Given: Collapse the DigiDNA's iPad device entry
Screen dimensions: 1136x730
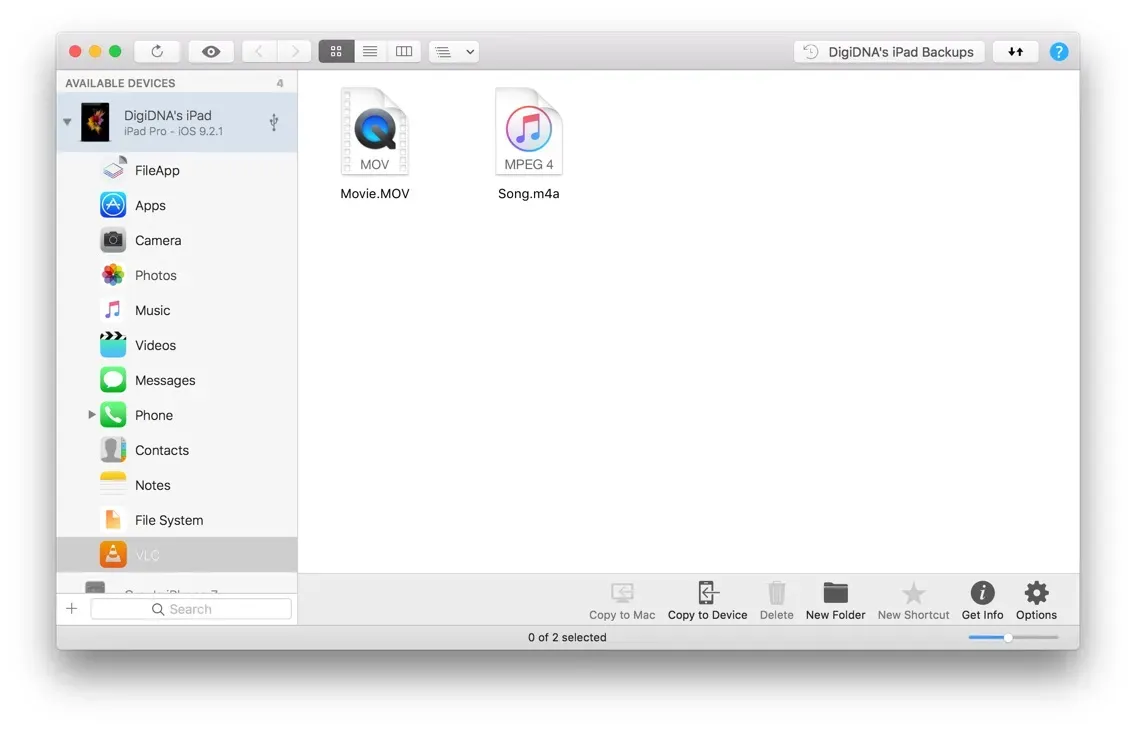Looking at the screenshot, I should coord(66,121).
